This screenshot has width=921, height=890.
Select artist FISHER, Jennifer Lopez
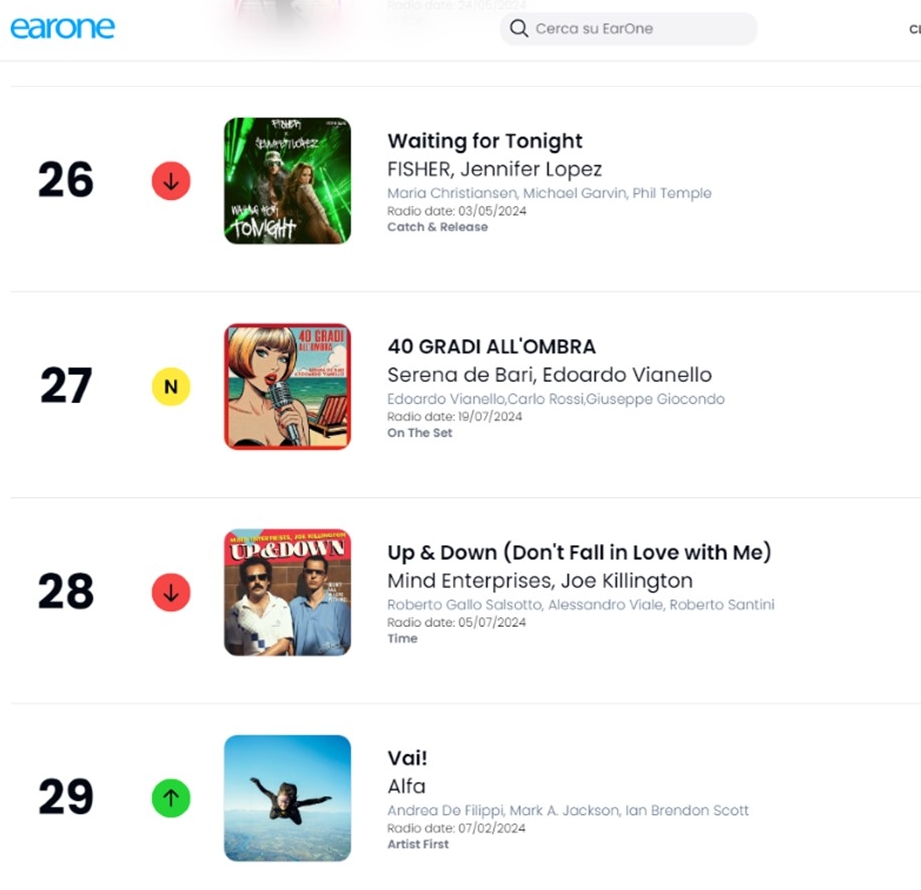coord(495,169)
